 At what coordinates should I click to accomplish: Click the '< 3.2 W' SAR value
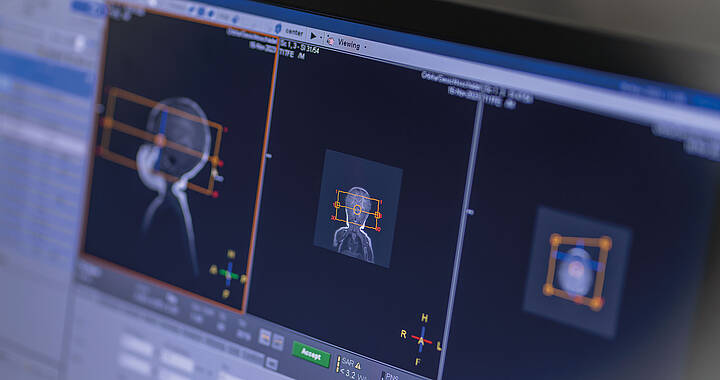point(354,374)
